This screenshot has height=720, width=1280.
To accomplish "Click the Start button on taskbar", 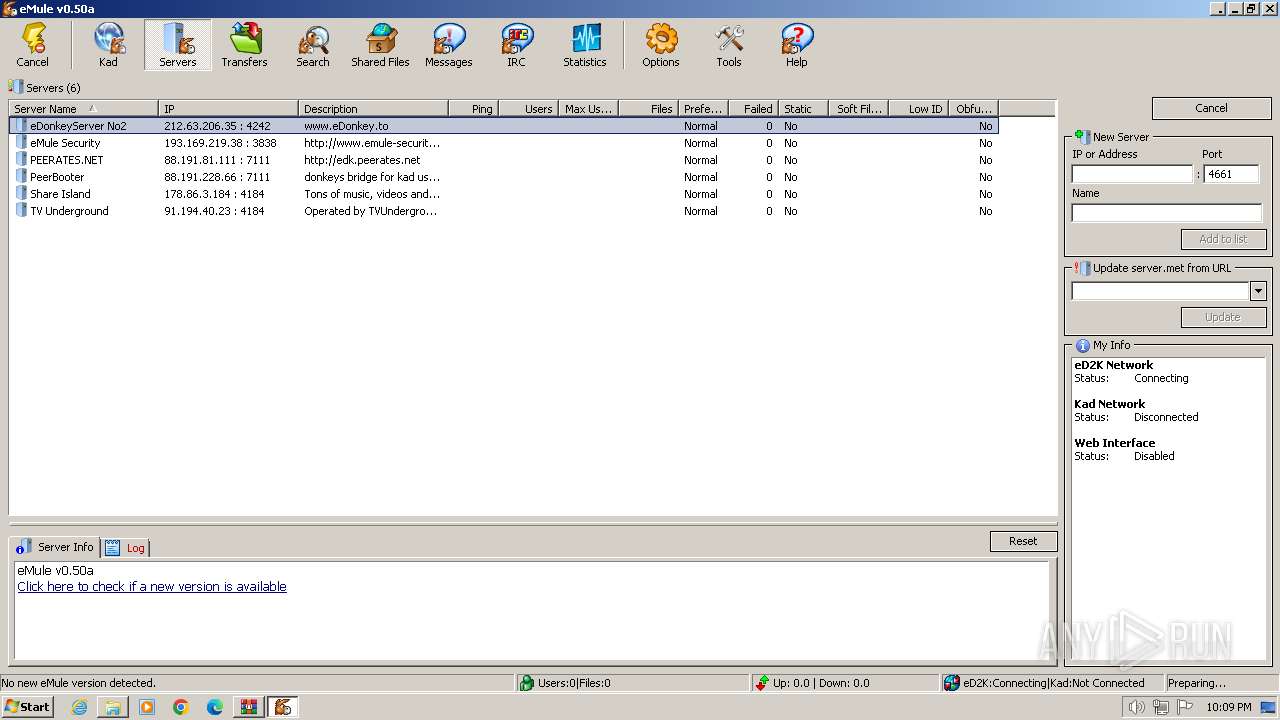I will pyautogui.click(x=27, y=707).
